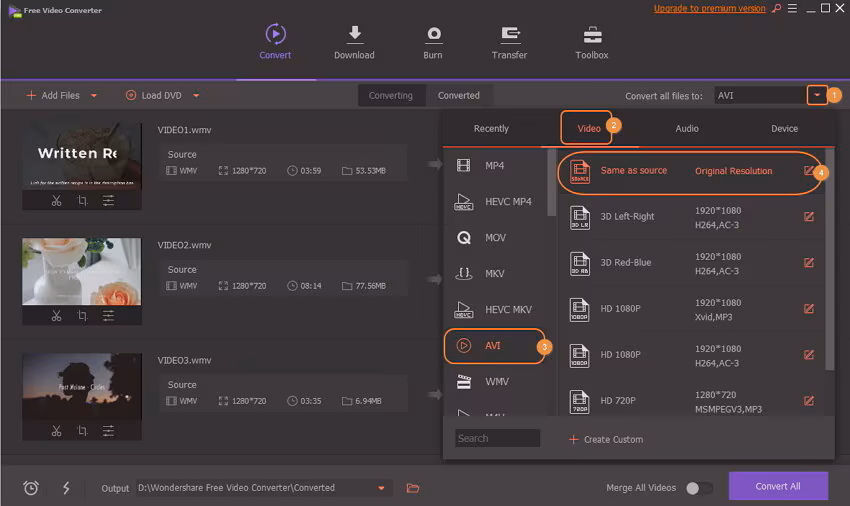
Task: Click the scissors trim icon under VIDEO2.wmv
Action: tap(56, 316)
